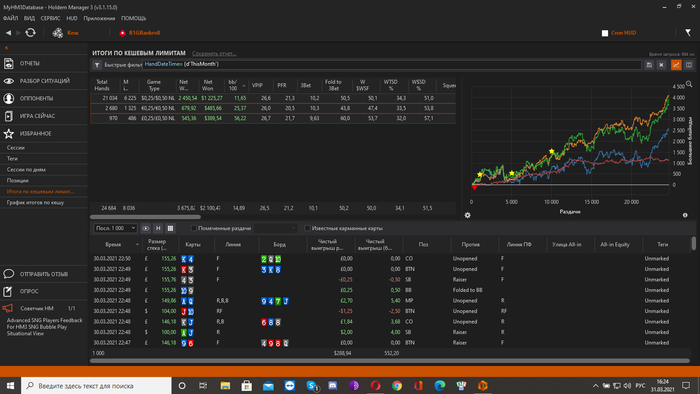The image size is (700, 394).
Task: Check Известные карманные карты checkbox
Action: [x=307, y=228]
